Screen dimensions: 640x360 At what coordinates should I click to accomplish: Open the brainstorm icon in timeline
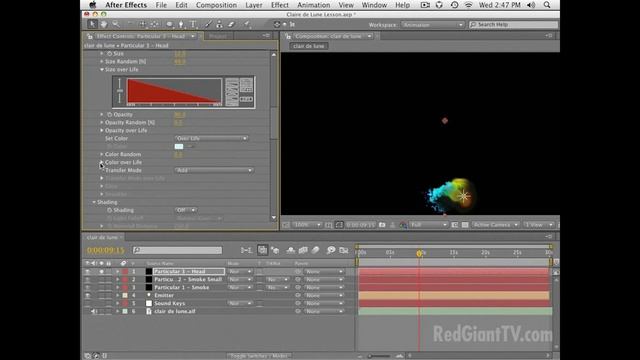coord(331,250)
